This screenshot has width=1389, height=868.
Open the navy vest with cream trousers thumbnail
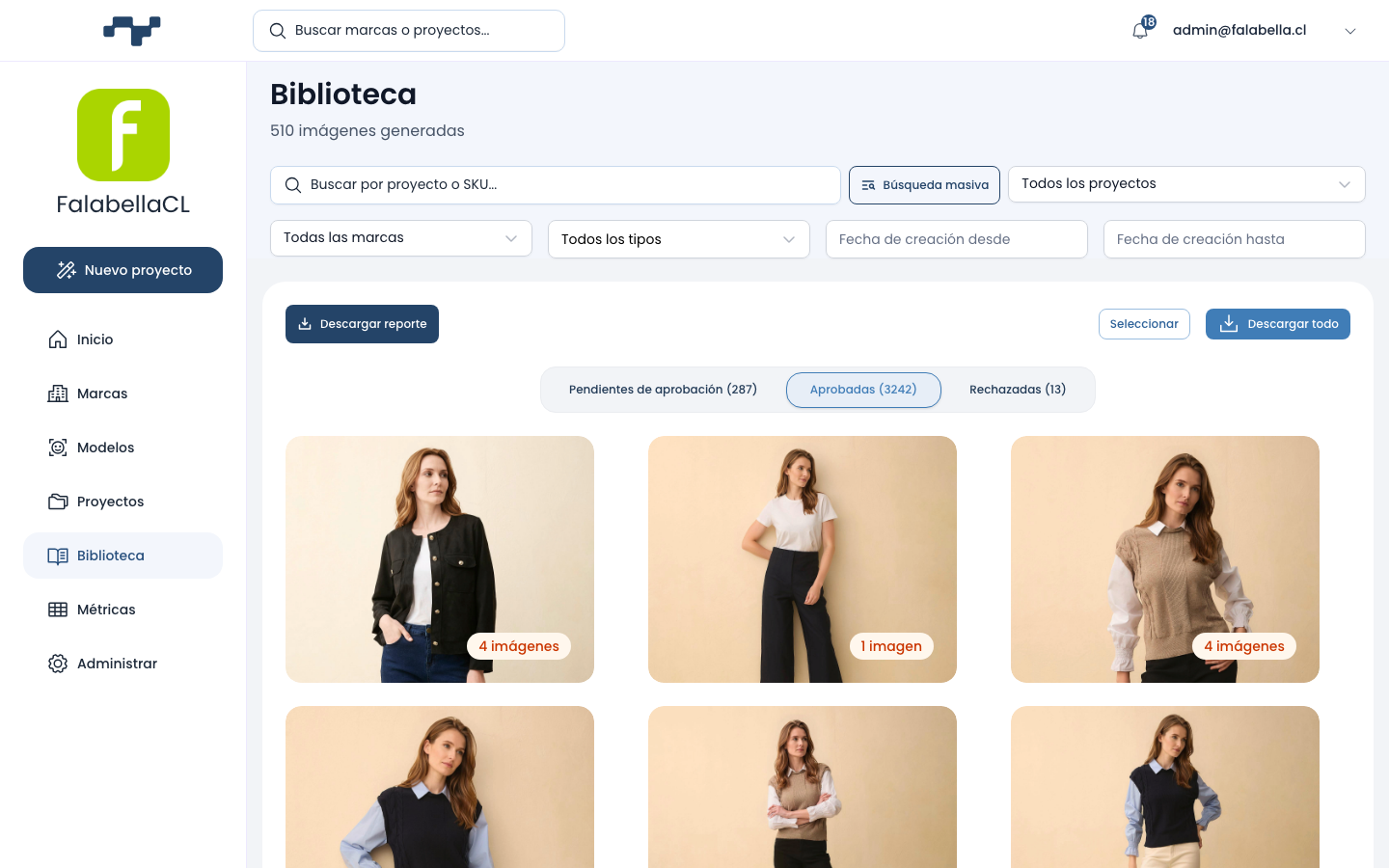tap(1165, 787)
